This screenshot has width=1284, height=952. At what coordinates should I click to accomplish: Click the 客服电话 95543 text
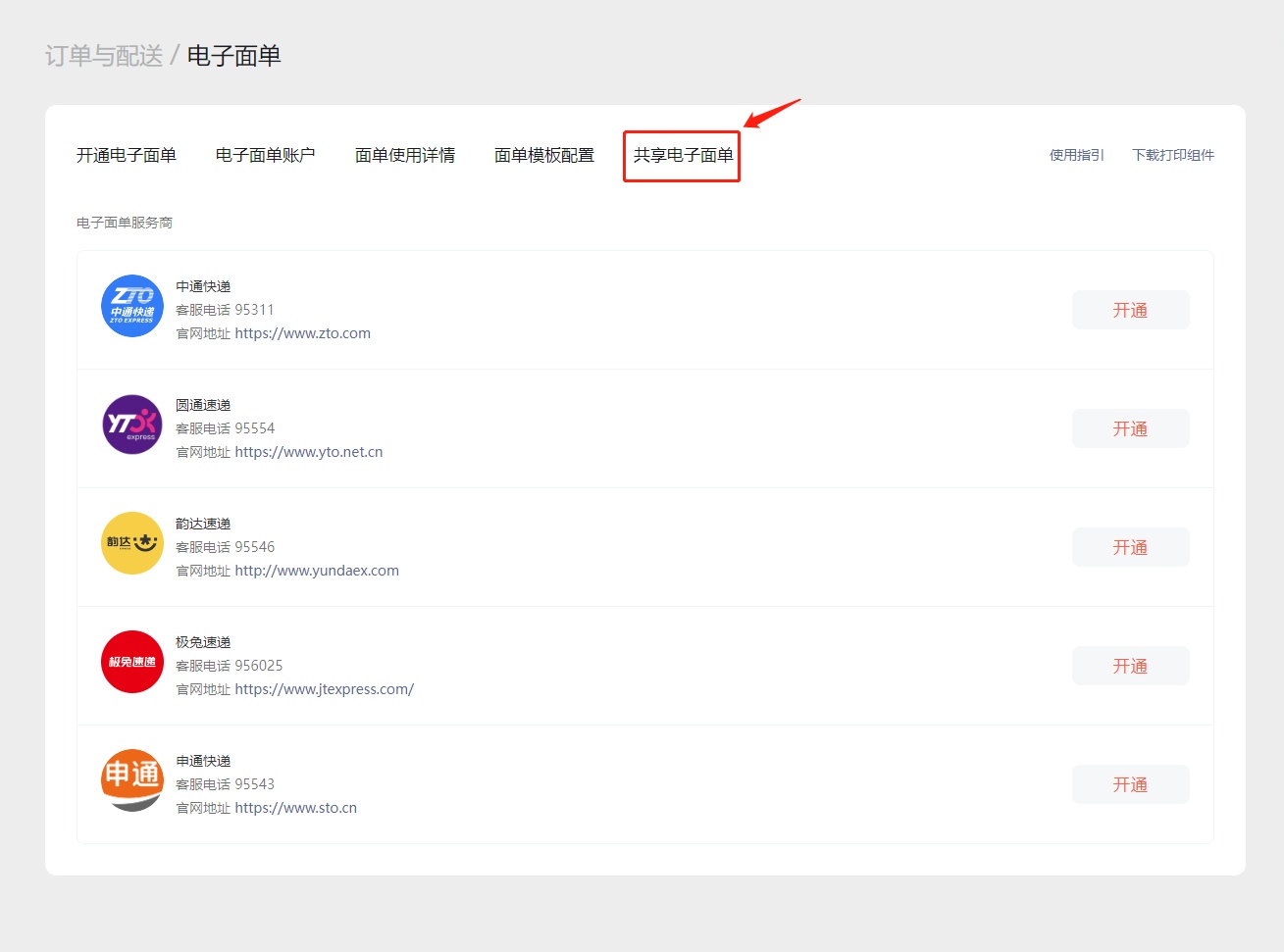[225, 784]
